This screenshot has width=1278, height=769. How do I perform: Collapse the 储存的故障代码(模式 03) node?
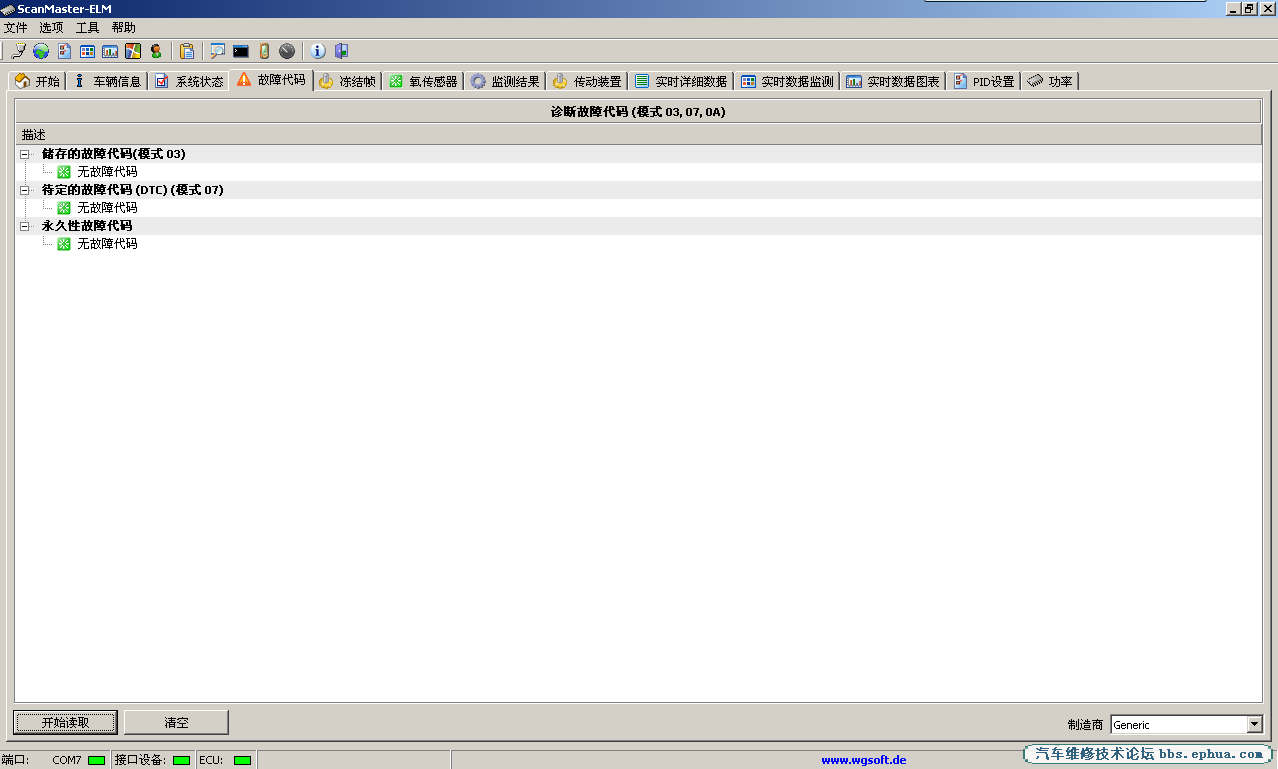tap(25, 154)
